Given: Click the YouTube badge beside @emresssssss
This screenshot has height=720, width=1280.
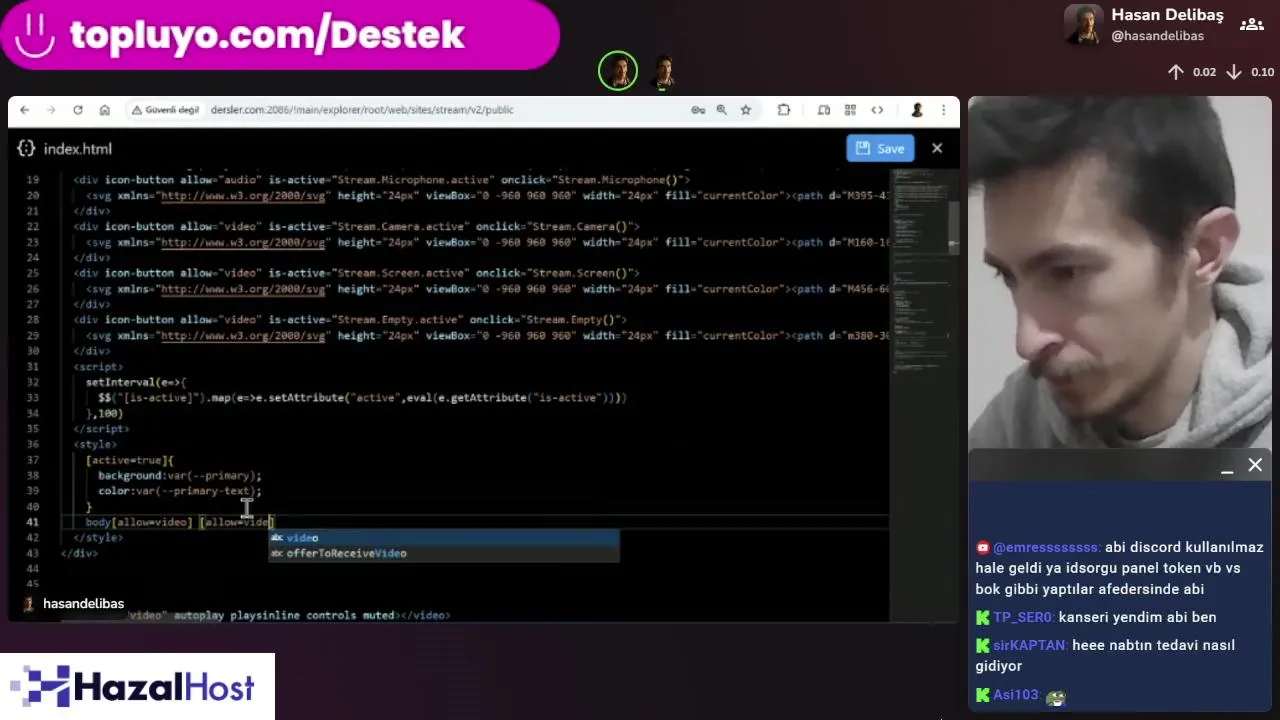Looking at the screenshot, I should tap(983, 548).
